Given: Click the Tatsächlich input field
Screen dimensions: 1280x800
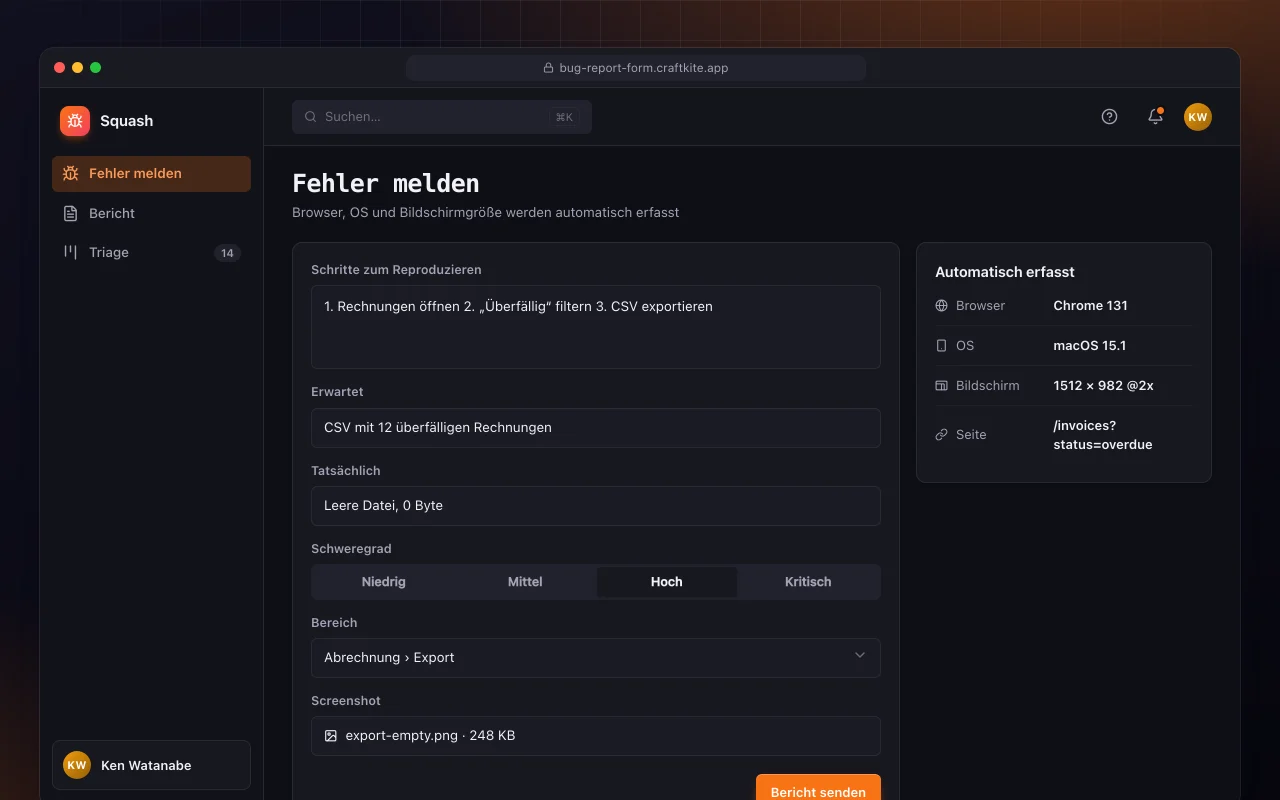Looking at the screenshot, I should [x=596, y=506].
